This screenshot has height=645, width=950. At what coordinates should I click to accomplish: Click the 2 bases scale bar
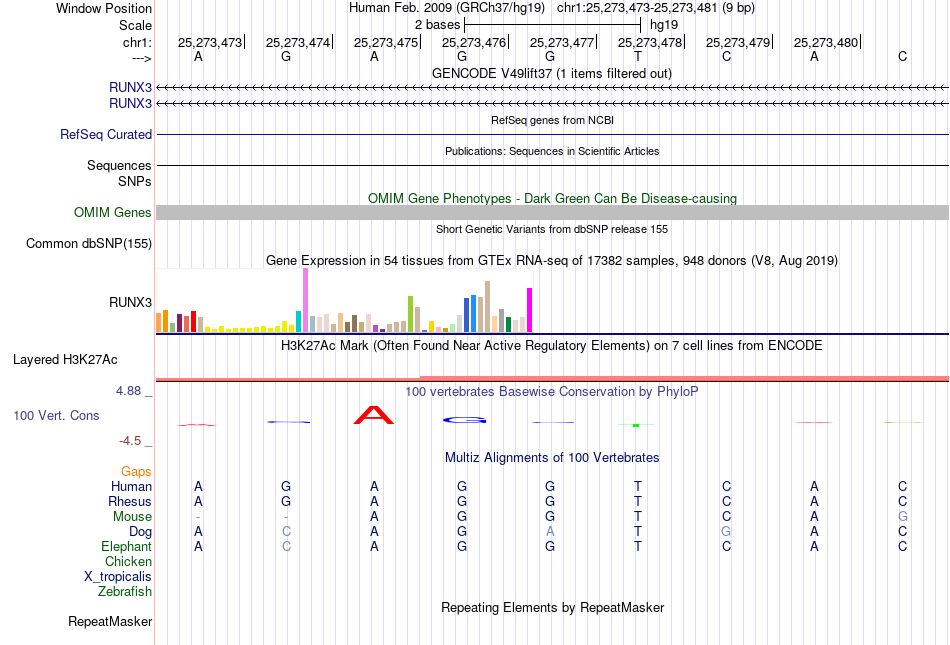552,25
